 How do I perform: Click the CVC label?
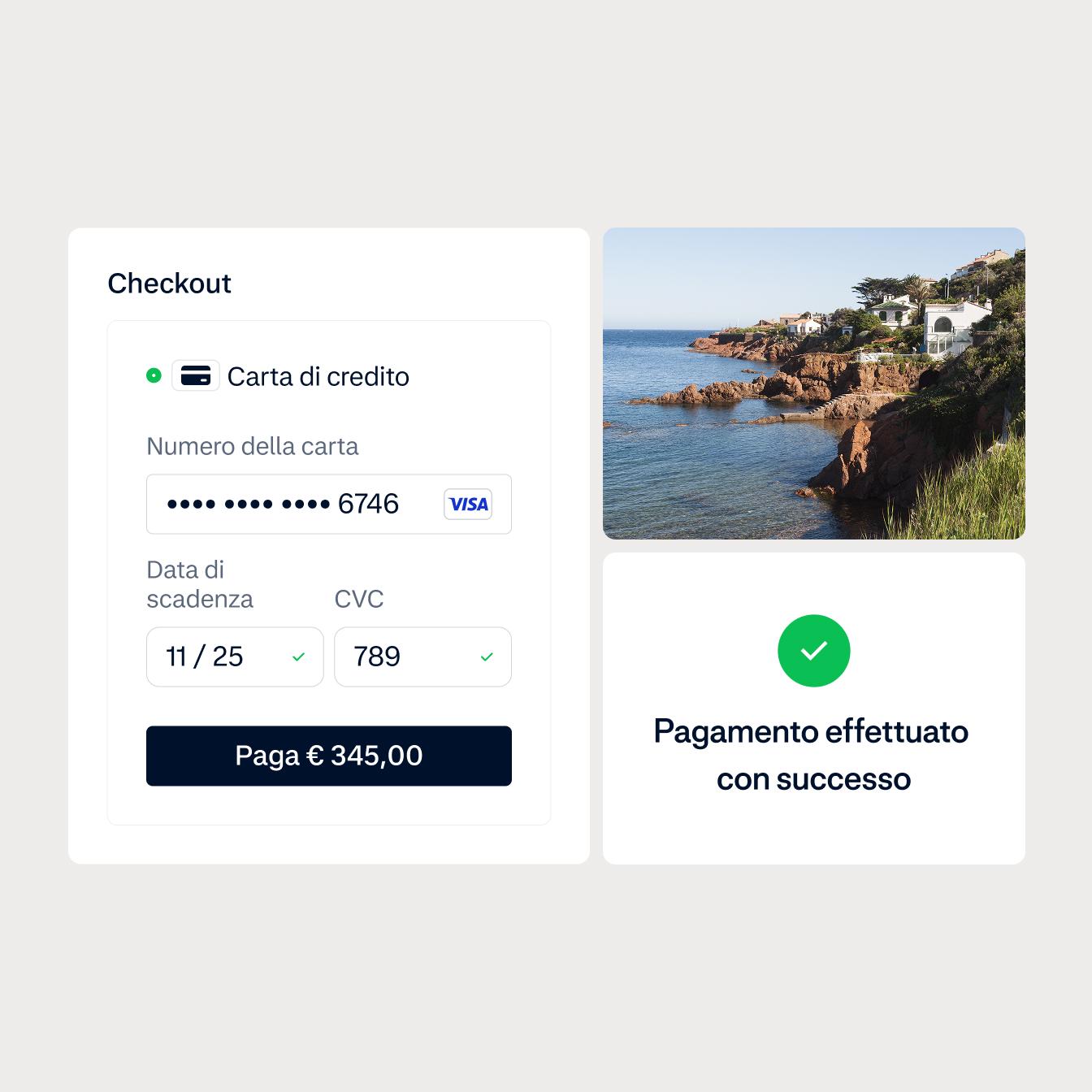click(358, 599)
